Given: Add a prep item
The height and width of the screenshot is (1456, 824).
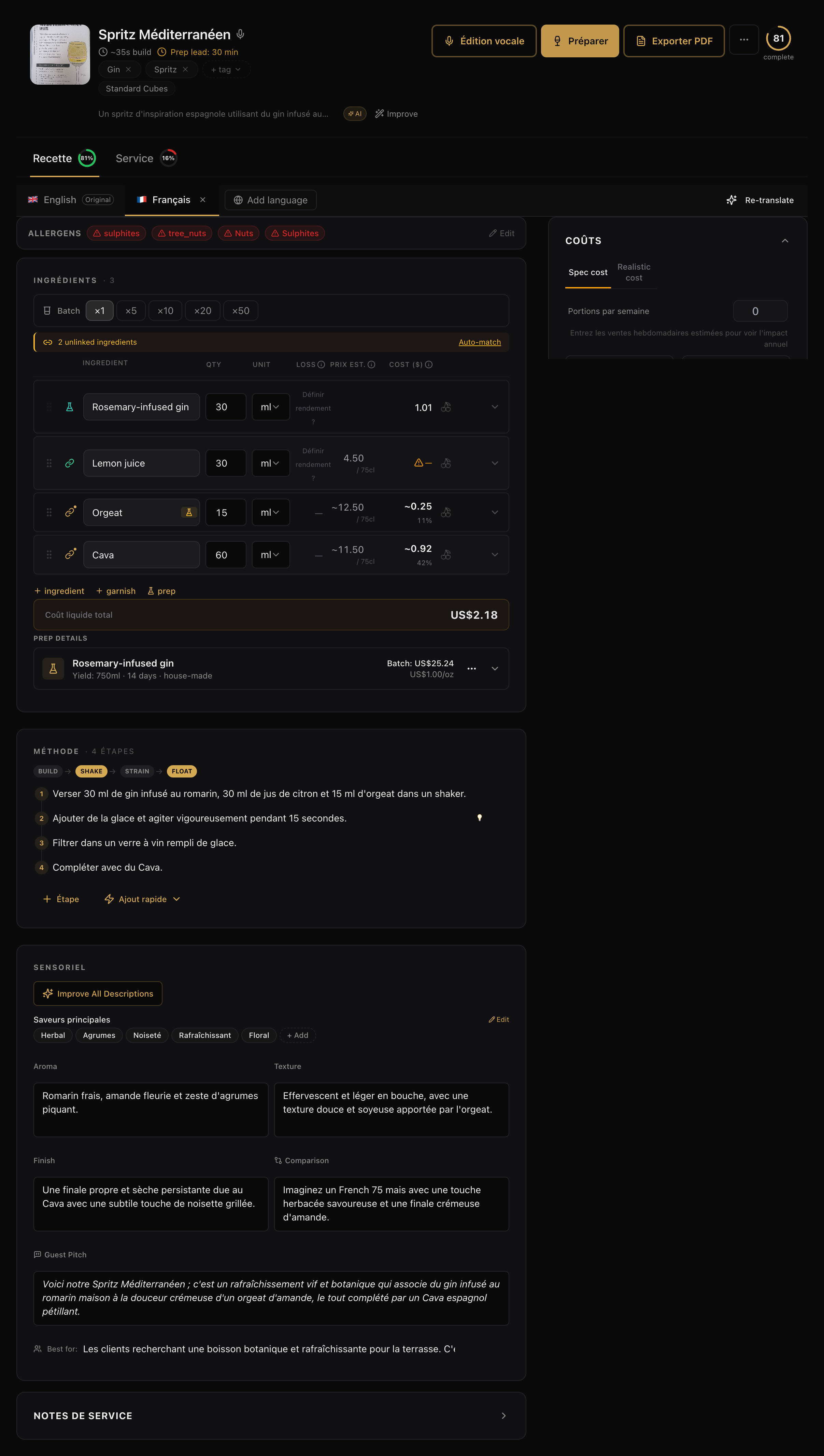Looking at the screenshot, I should click(161, 591).
